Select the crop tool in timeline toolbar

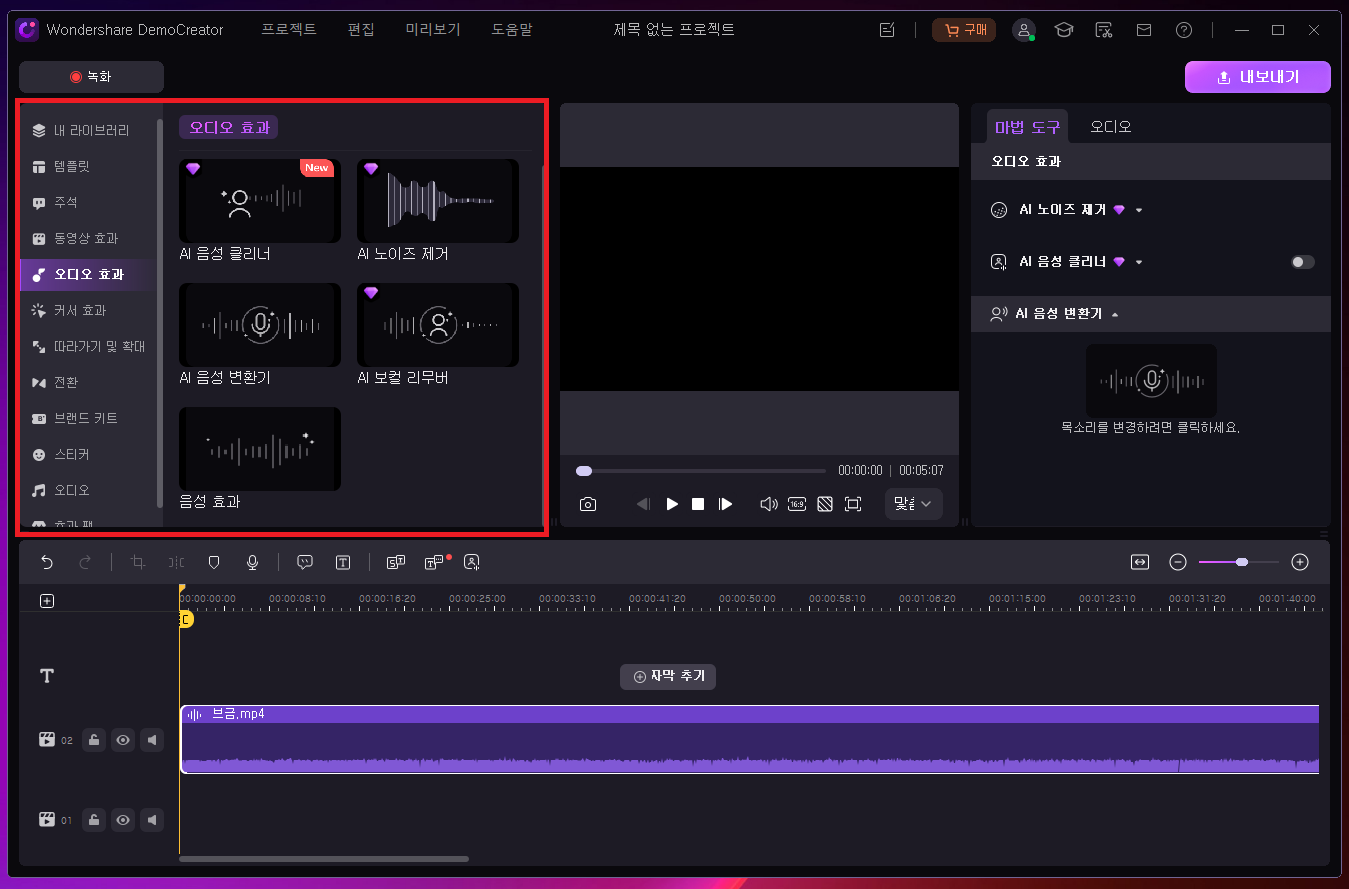(x=138, y=562)
